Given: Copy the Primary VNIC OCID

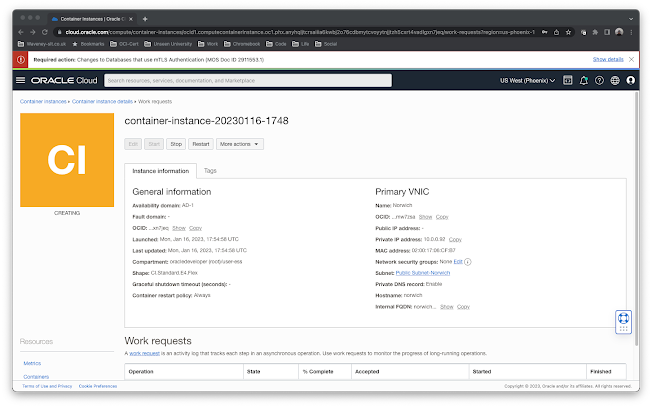Looking at the screenshot, I should 442,217.
